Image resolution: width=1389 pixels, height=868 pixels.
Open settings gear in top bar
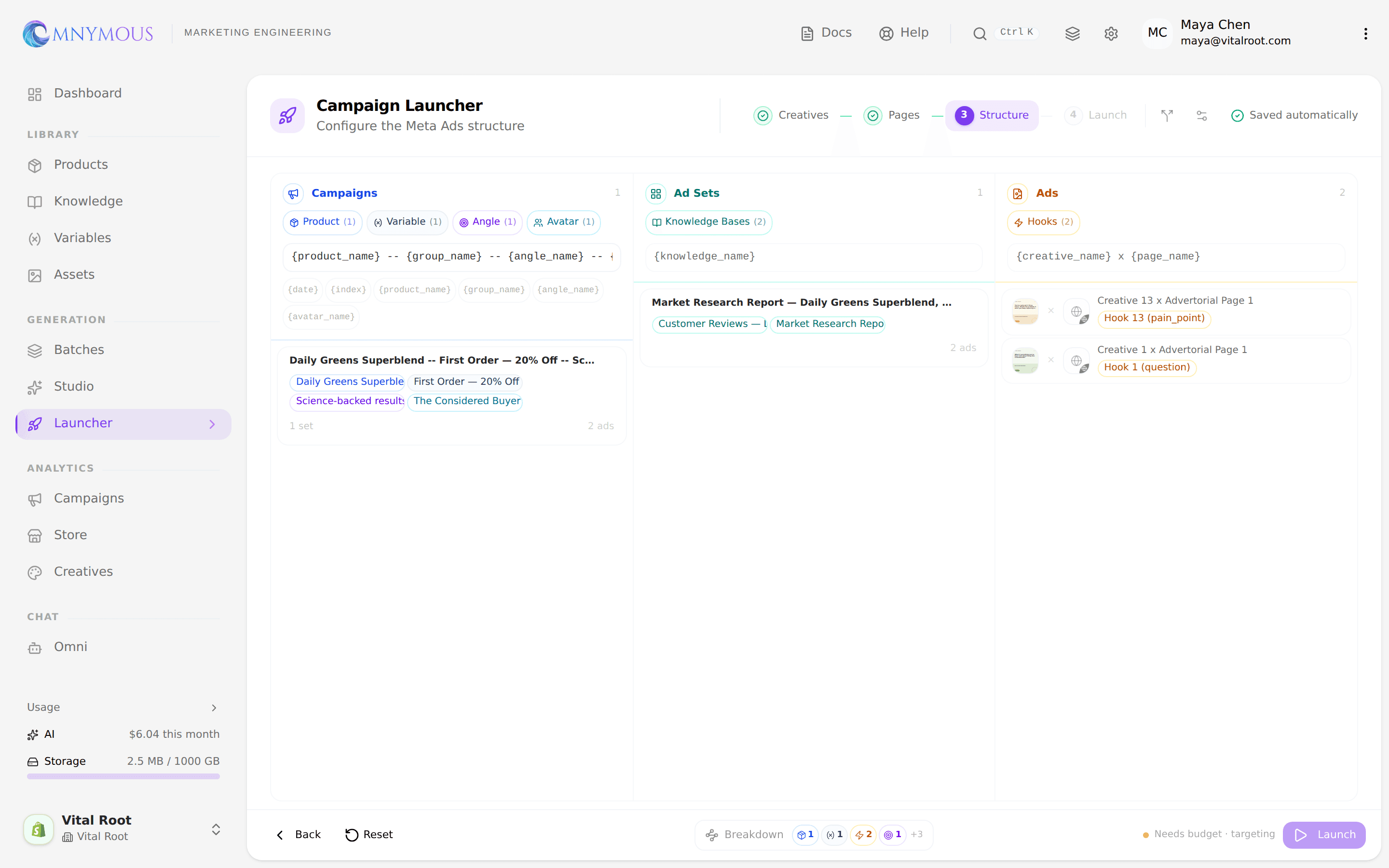[1111, 33]
